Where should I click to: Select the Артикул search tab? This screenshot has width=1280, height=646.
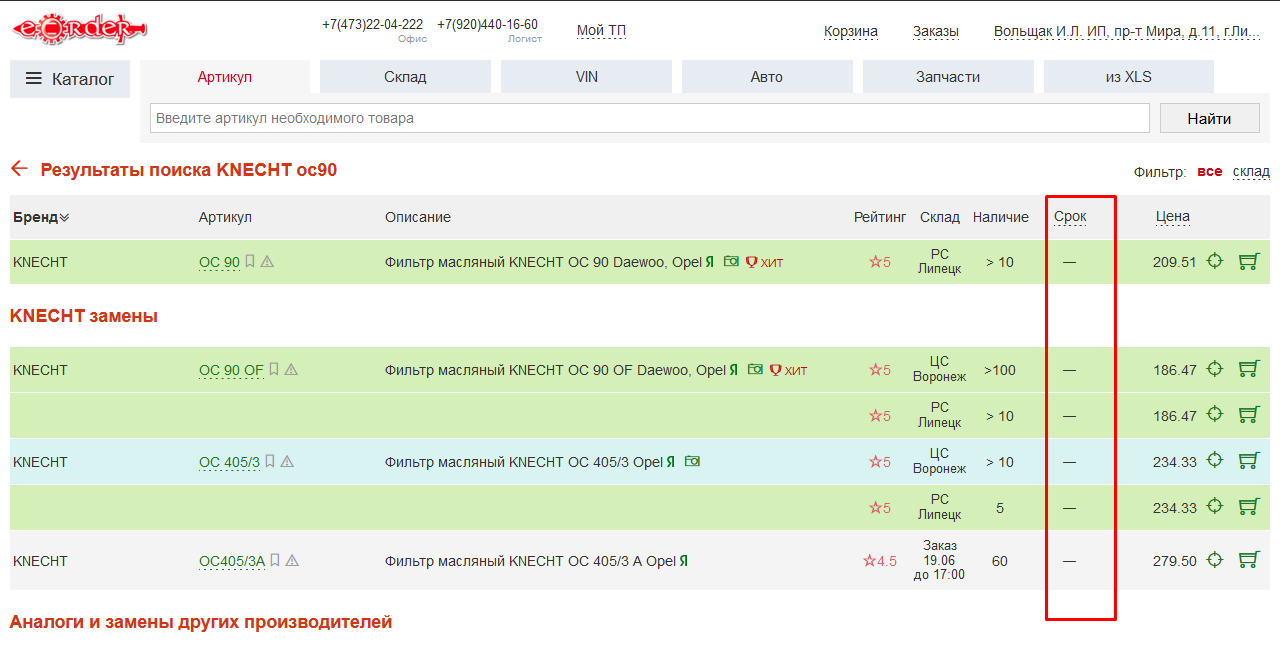225,77
